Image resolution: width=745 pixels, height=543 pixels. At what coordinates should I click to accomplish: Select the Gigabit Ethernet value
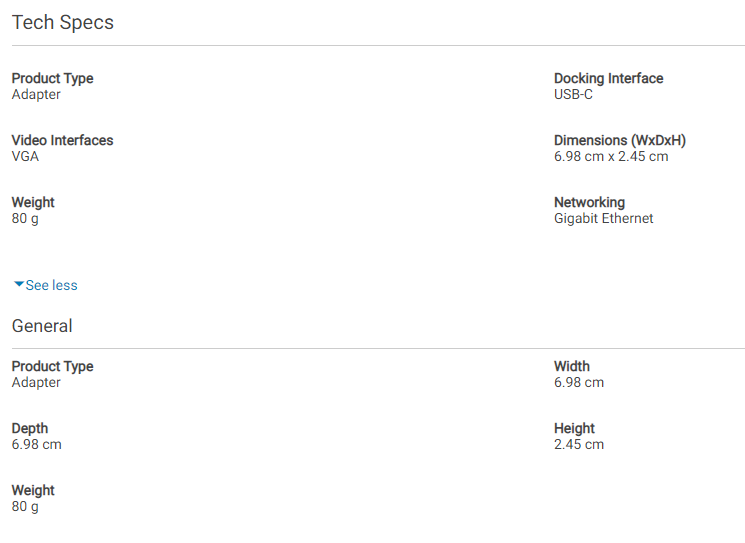click(603, 219)
